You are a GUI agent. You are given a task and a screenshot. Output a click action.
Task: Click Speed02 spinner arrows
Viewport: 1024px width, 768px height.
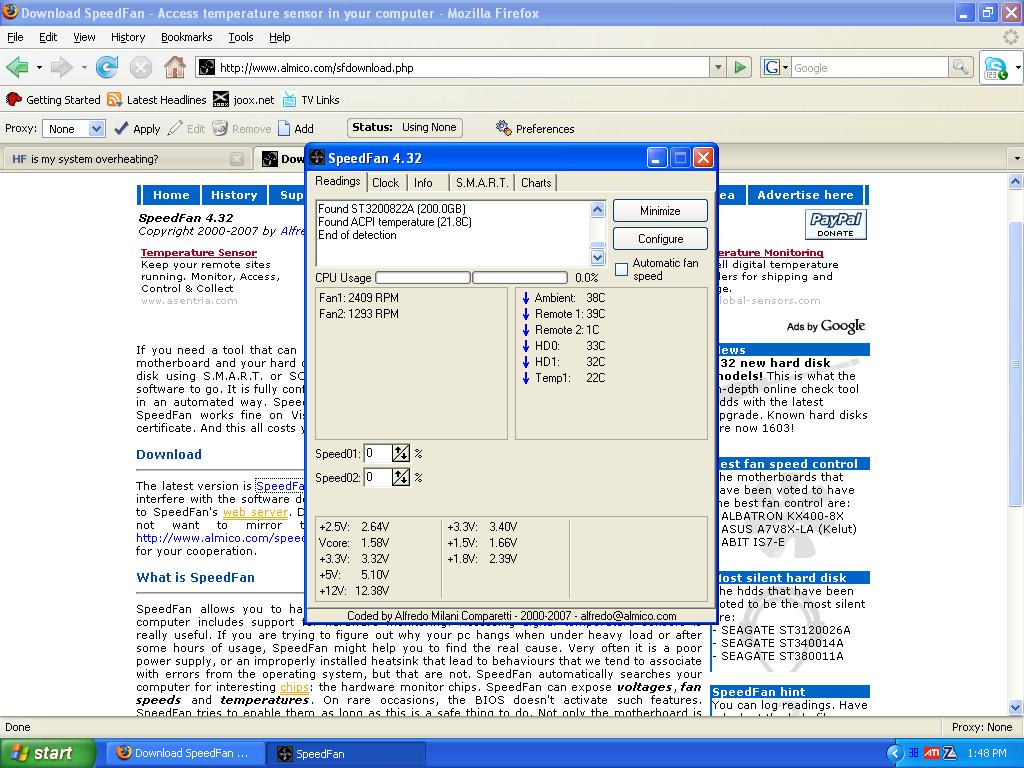click(x=400, y=477)
